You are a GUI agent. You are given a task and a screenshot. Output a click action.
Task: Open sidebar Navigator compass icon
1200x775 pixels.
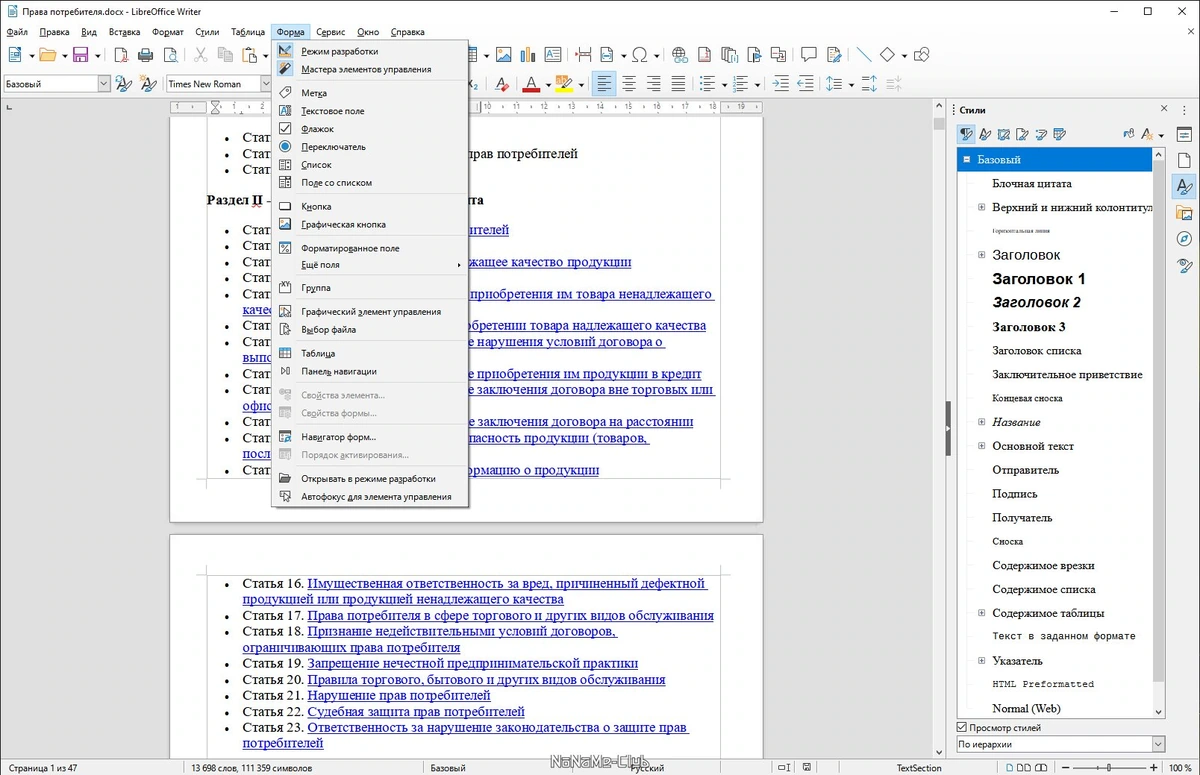tap(1184, 238)
